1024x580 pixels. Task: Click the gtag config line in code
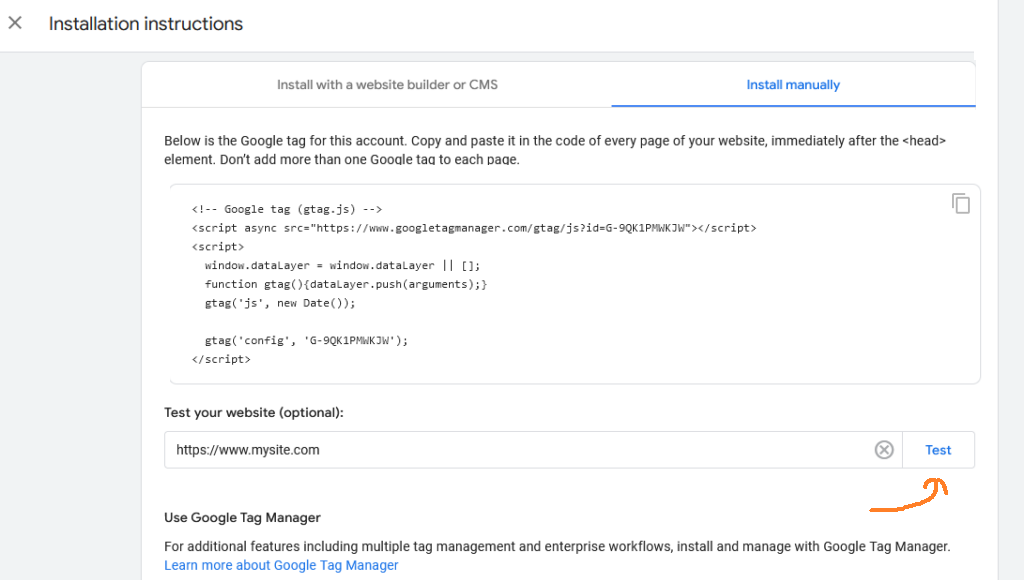[306, 340]
